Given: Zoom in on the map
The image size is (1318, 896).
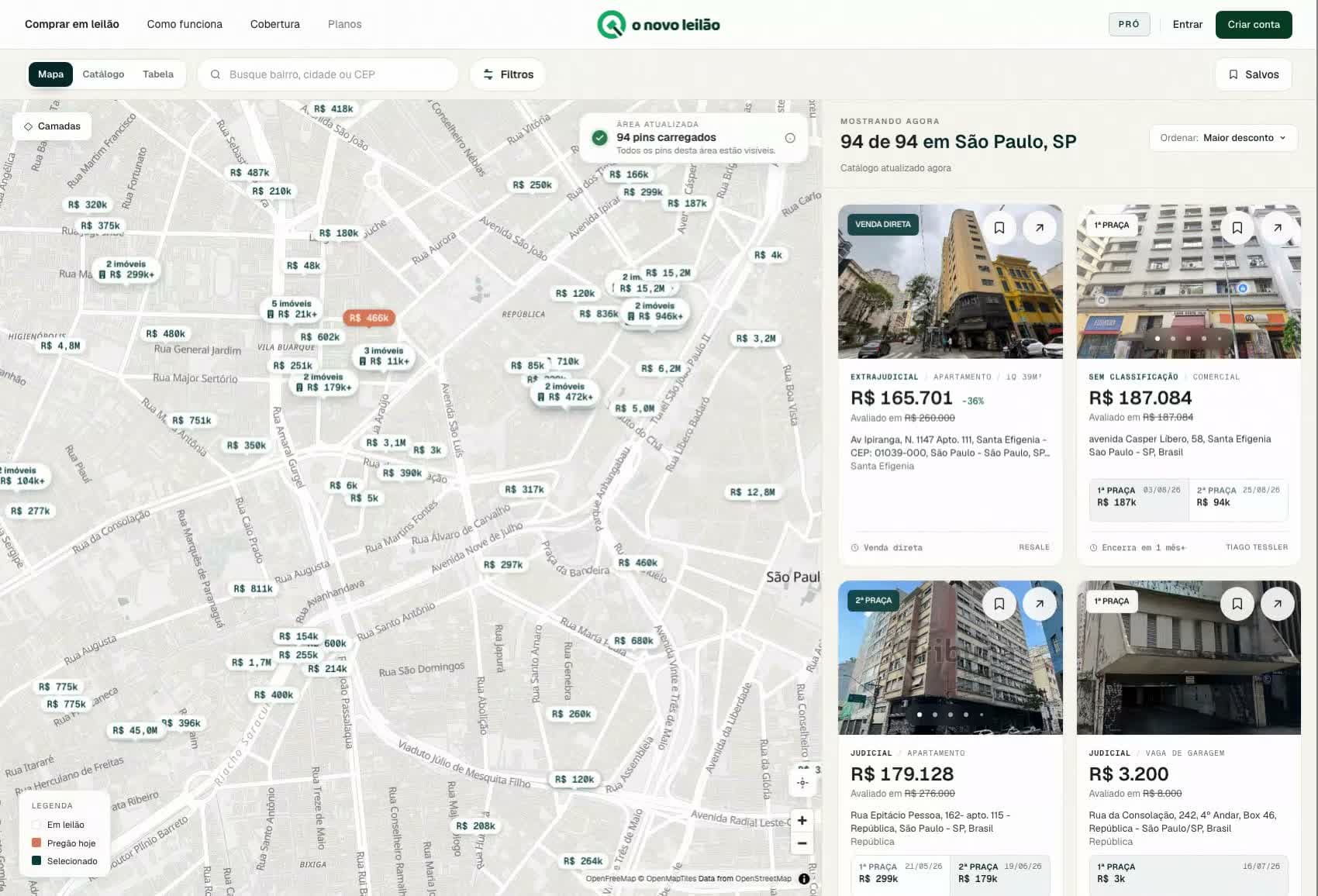Looking at the screenshot, I should (802, 820).
